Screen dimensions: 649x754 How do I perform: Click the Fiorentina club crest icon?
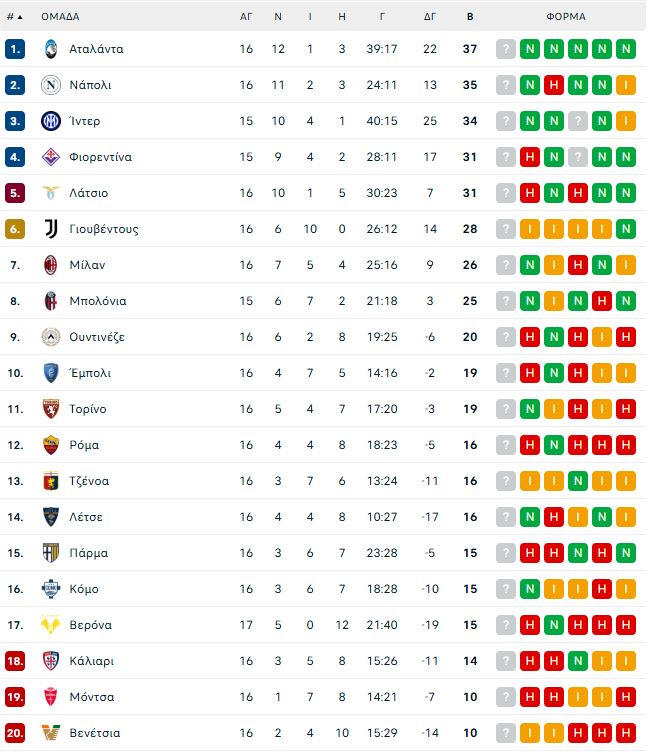(x=51, y=157)
